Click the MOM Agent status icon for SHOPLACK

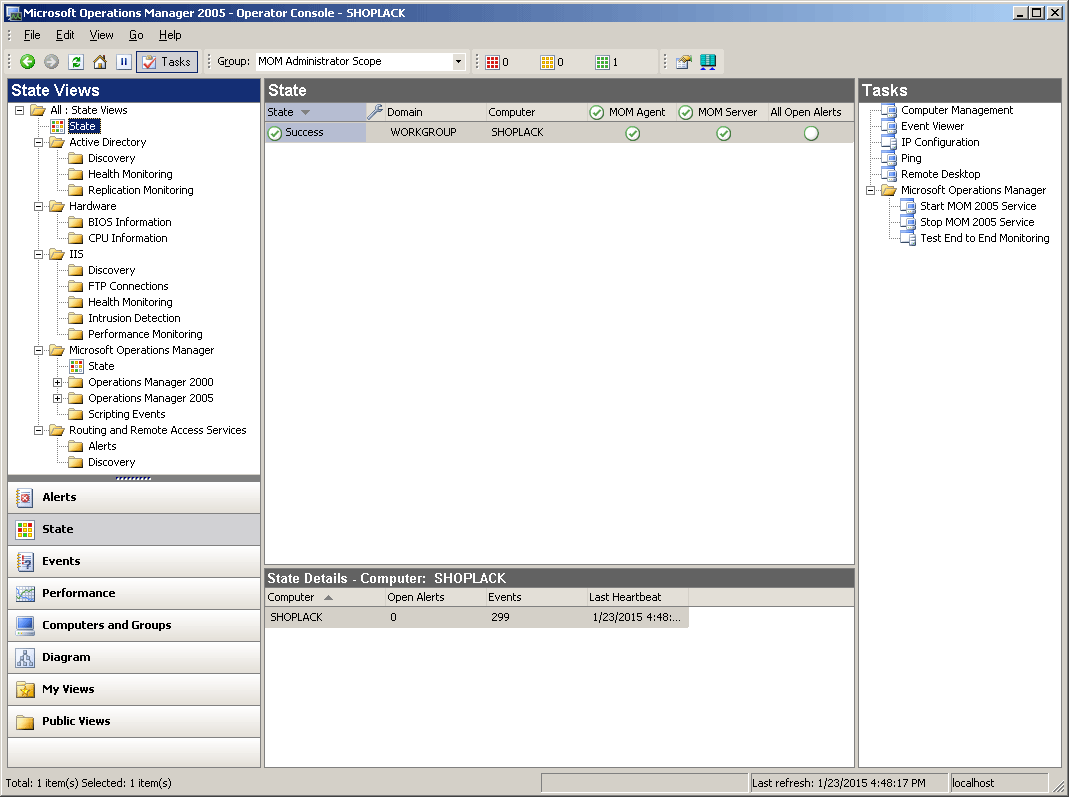633,134
